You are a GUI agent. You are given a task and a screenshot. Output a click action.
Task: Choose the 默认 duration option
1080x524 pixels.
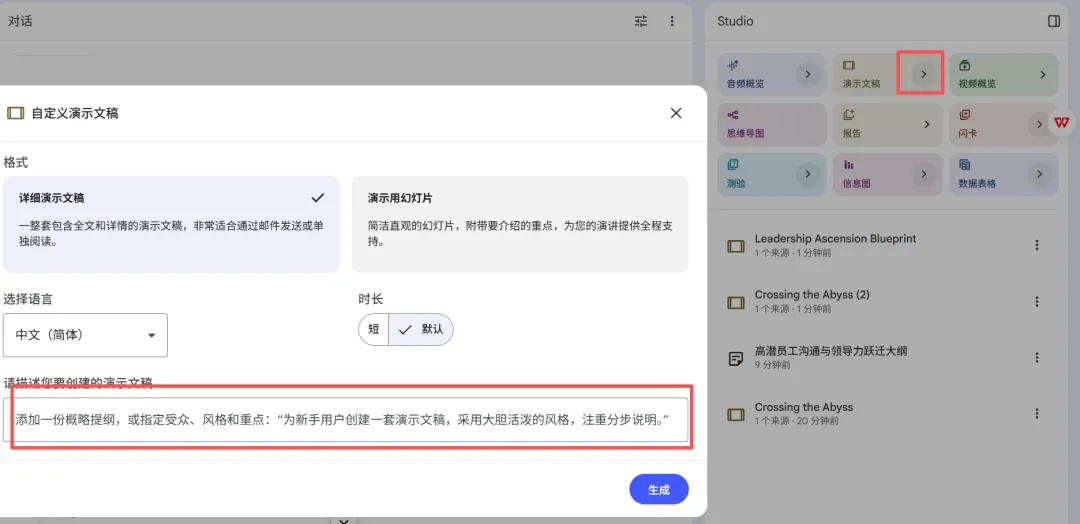point(421,329)
